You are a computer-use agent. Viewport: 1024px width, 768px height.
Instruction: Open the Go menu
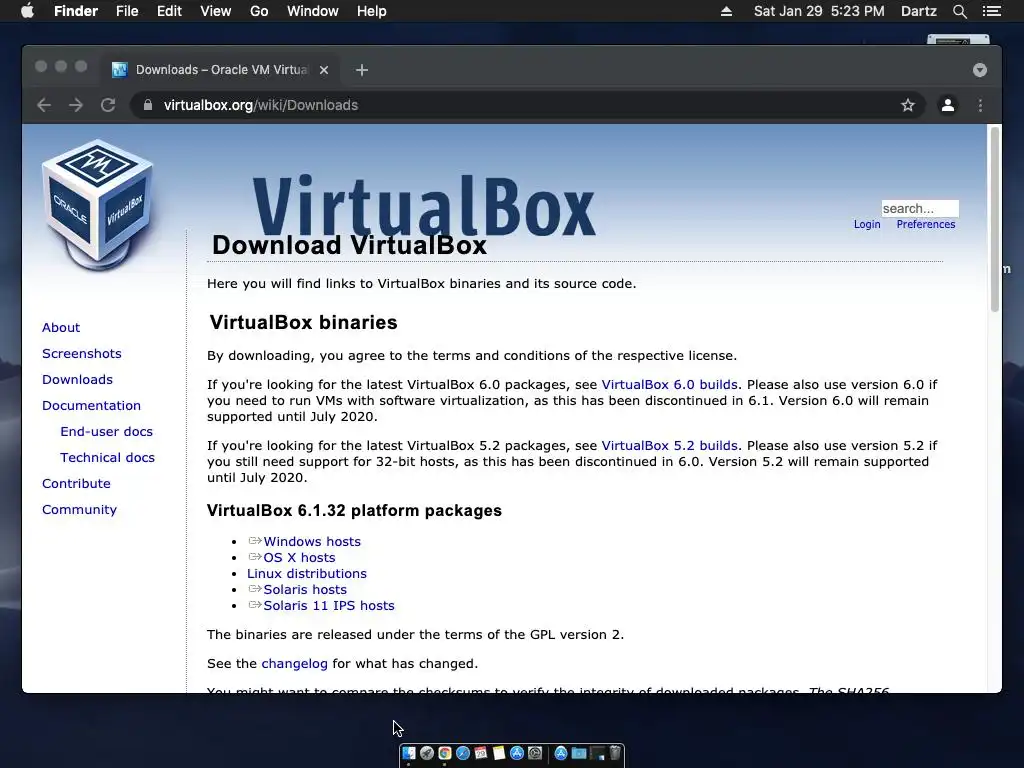coord(259,11)
